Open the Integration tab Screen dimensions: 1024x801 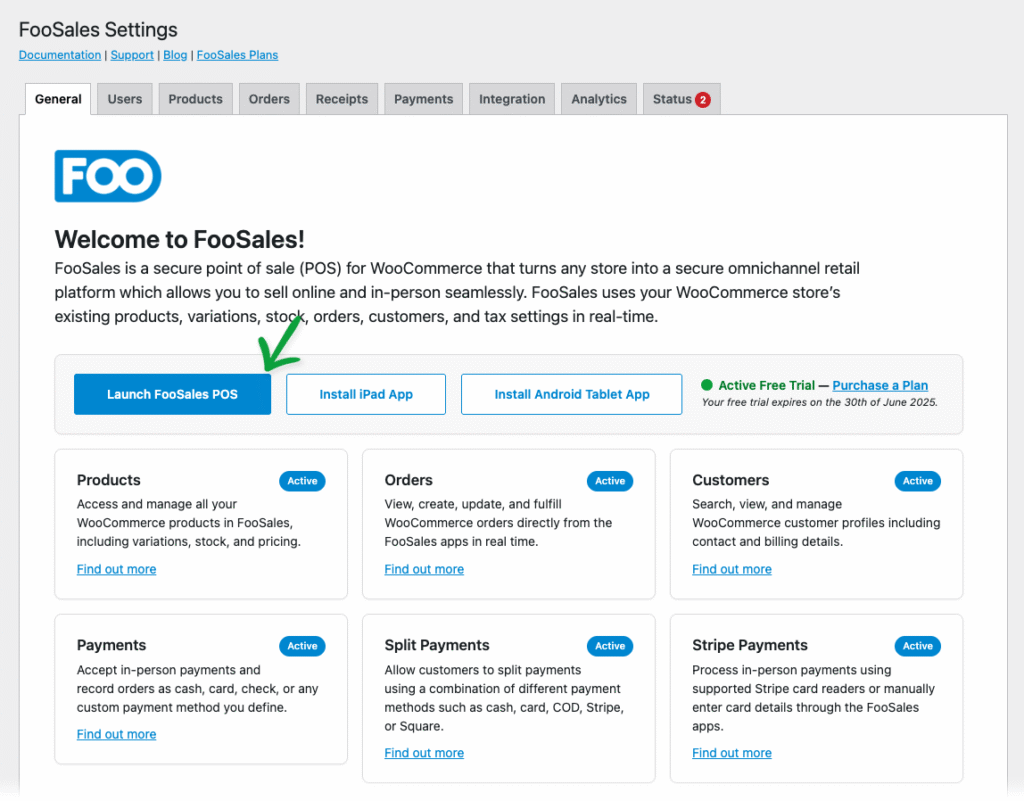coord(512,99)
